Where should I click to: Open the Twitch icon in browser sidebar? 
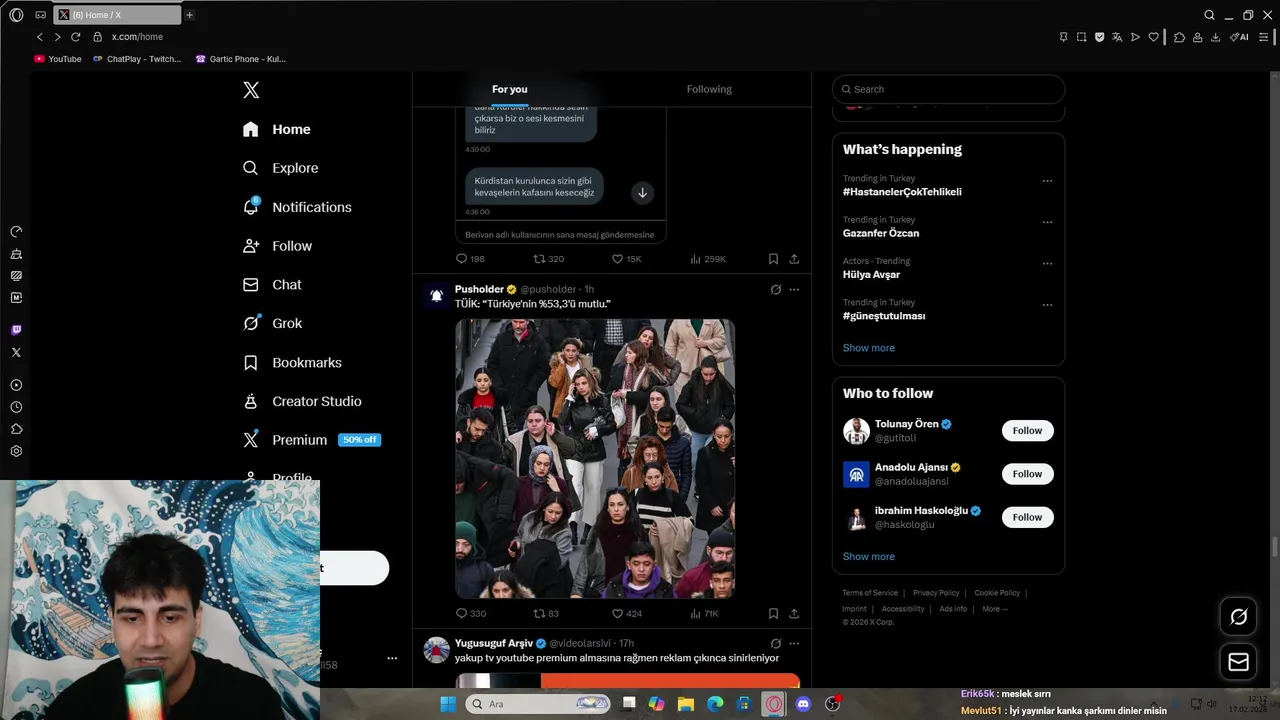[x=16, y=330]
